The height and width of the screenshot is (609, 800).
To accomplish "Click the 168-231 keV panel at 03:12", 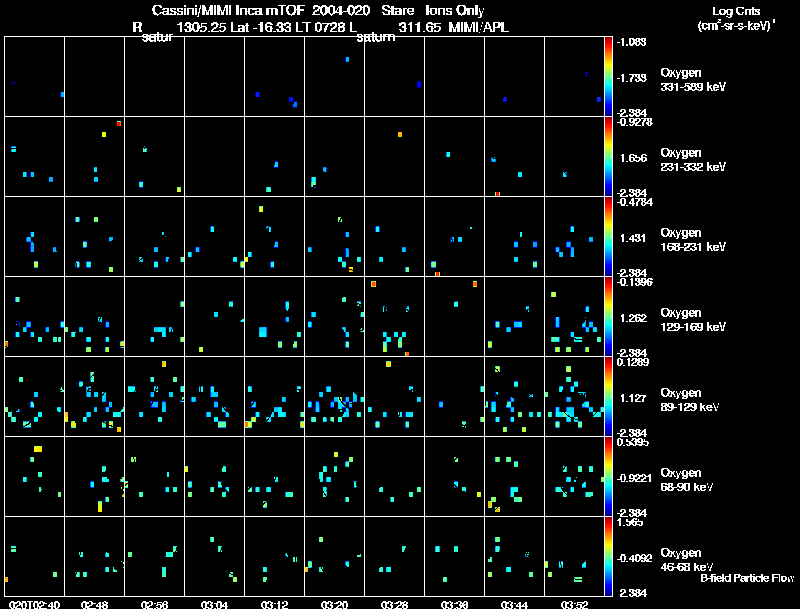I will click(274, 237).
